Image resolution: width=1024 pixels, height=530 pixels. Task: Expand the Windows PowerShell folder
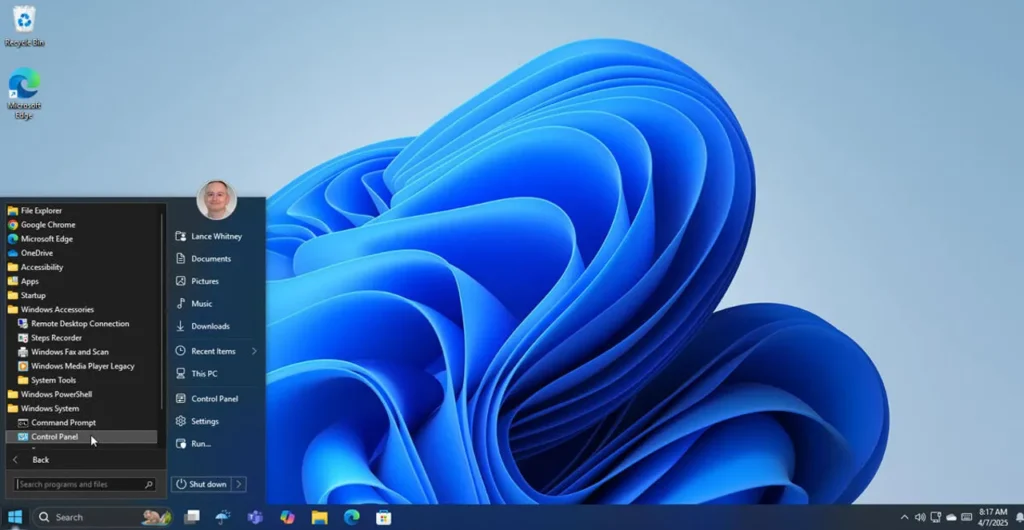tap(56, 394)
